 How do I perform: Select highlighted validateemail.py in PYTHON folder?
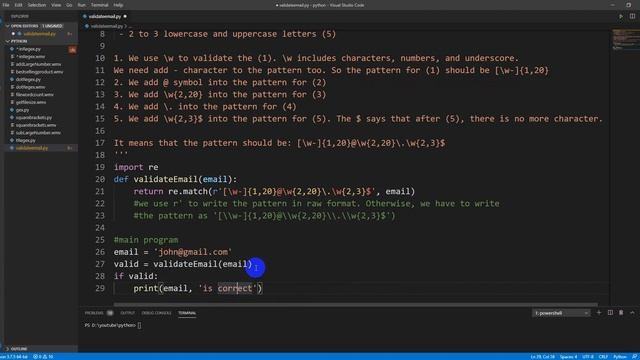pos(32,148)
